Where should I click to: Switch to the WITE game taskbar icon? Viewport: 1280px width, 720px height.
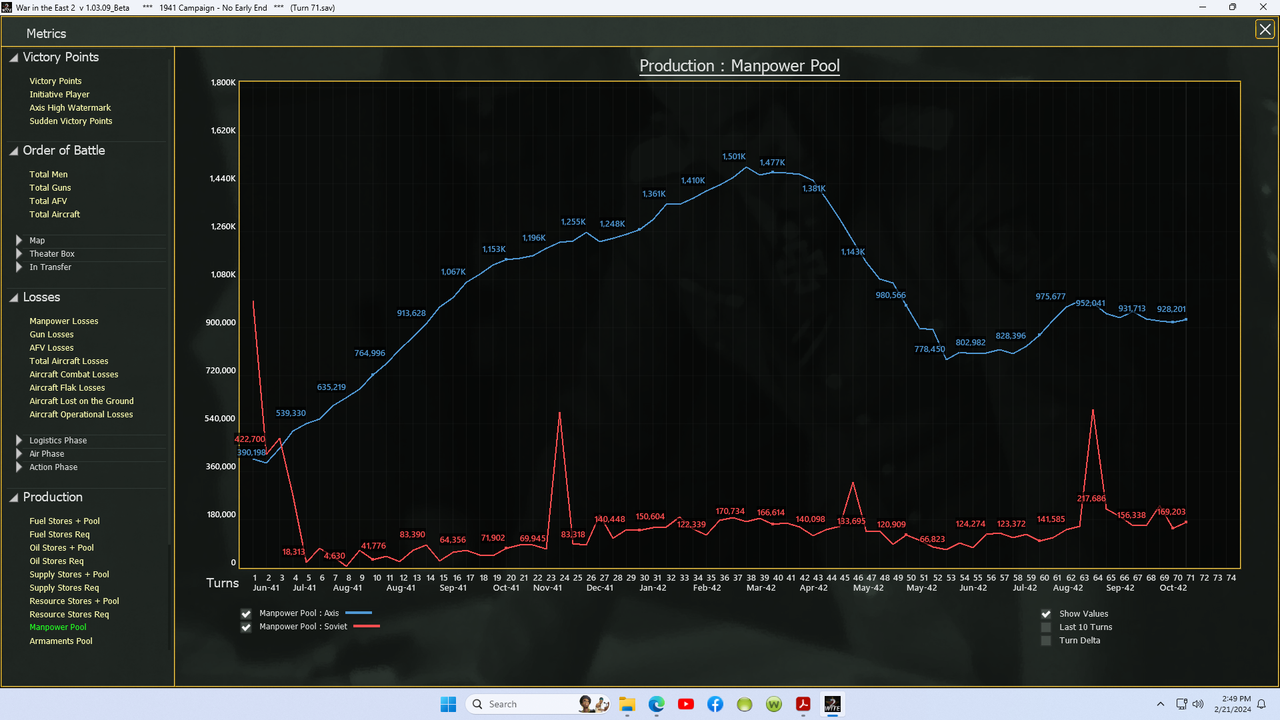click(832, 704)
